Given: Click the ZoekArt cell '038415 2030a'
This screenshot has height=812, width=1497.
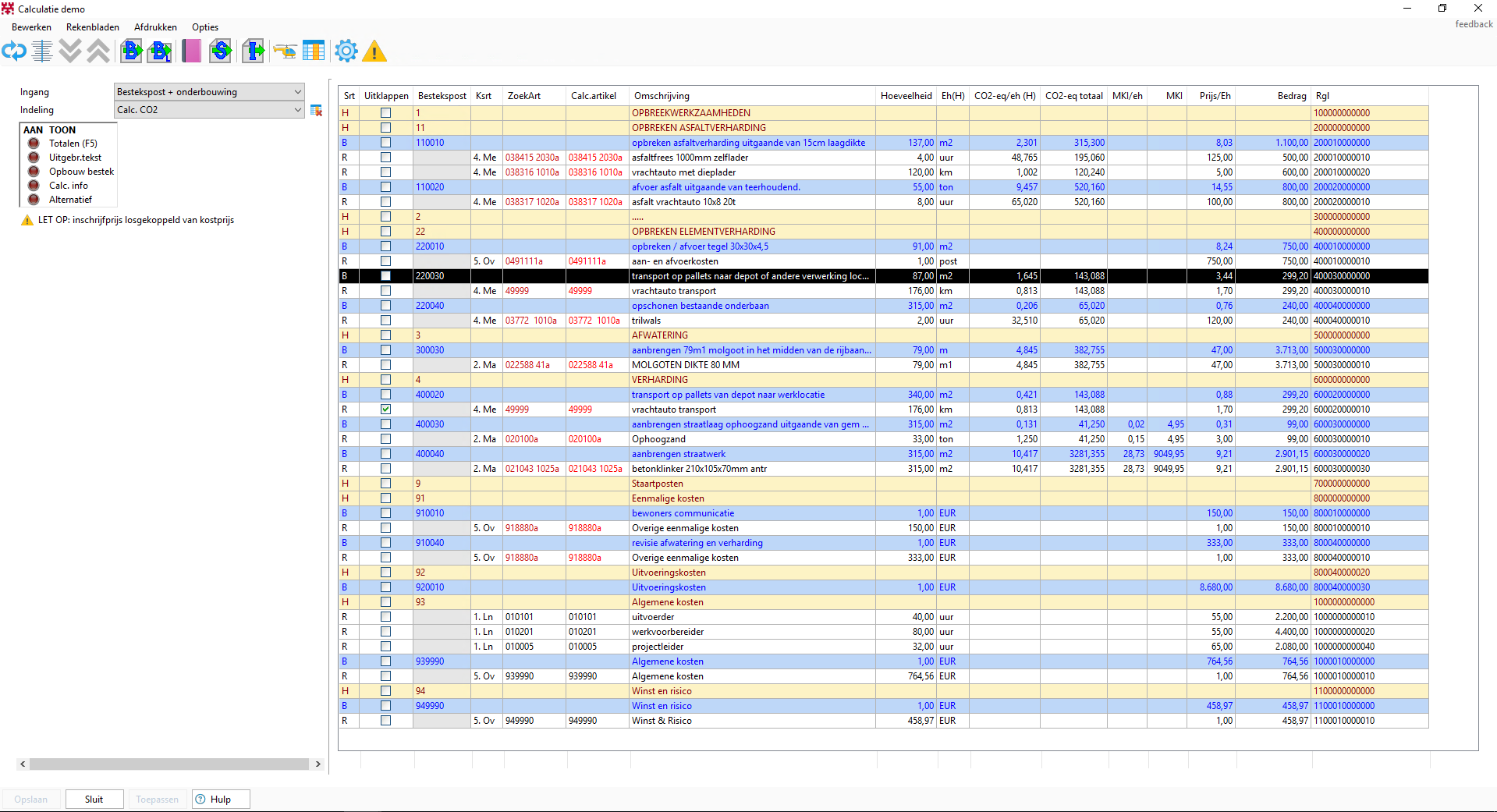Looking at the screenshot, I should click(x=534, y=158).
